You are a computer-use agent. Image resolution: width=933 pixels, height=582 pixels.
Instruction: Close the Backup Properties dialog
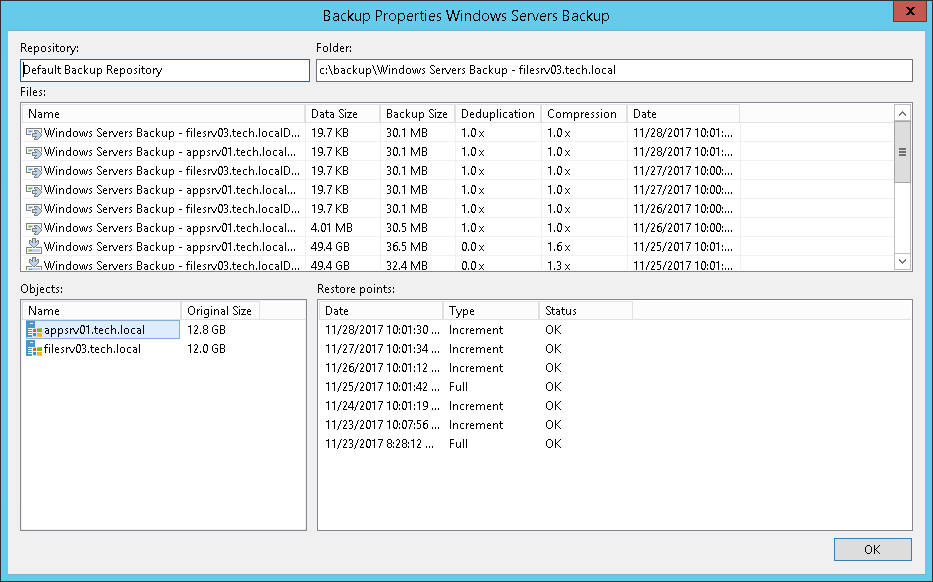(907, 12)
